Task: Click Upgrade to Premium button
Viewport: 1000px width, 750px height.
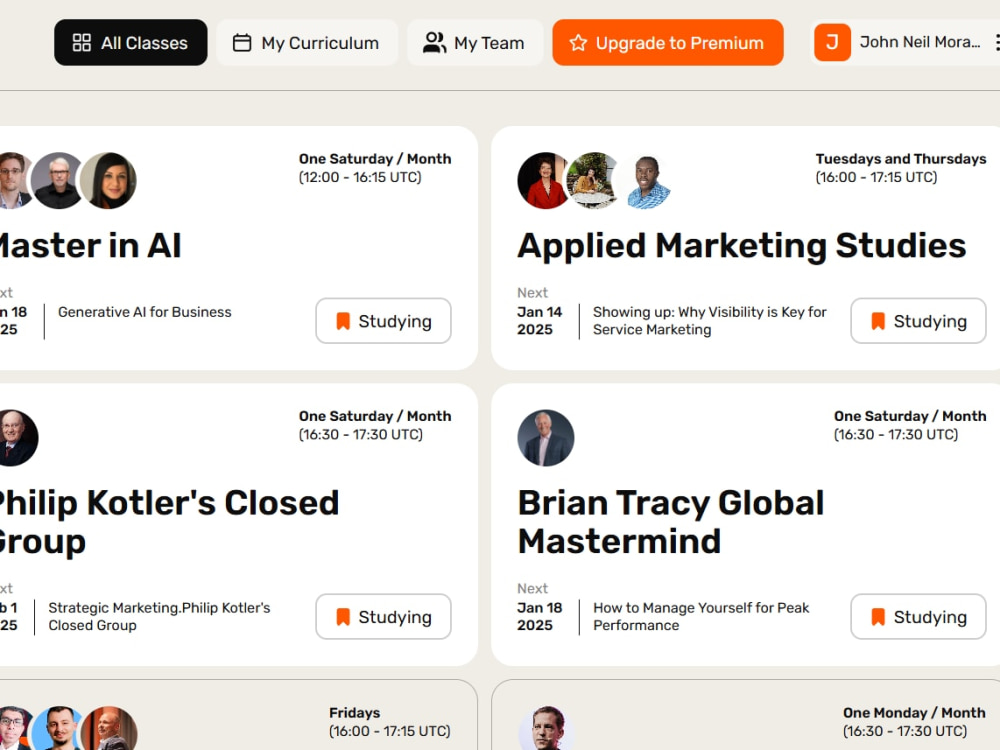Action: (x=668, y=43)
